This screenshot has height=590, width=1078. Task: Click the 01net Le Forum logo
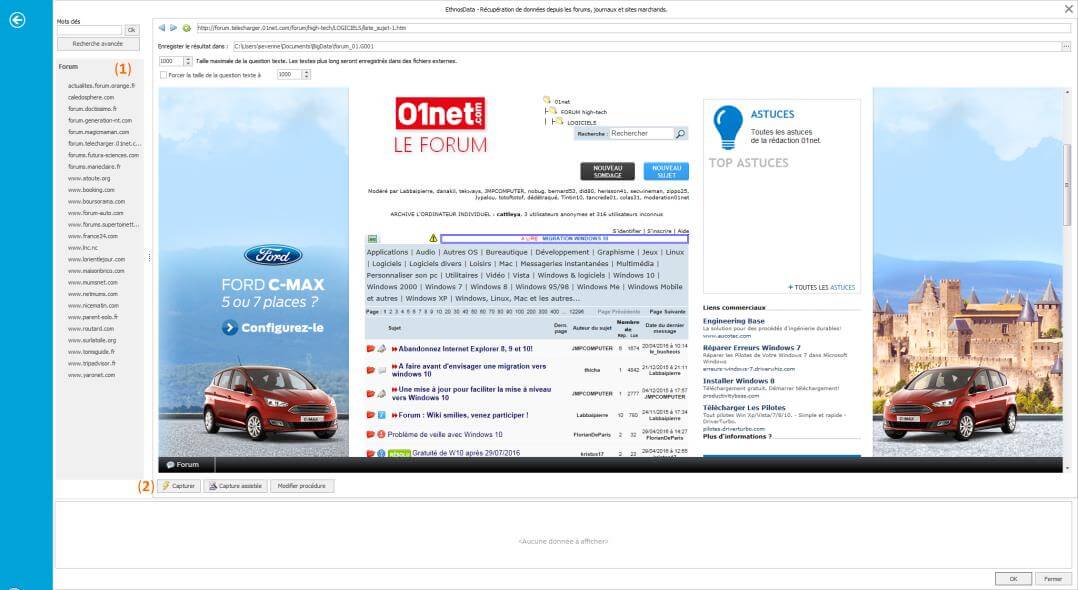coord(440,126)
